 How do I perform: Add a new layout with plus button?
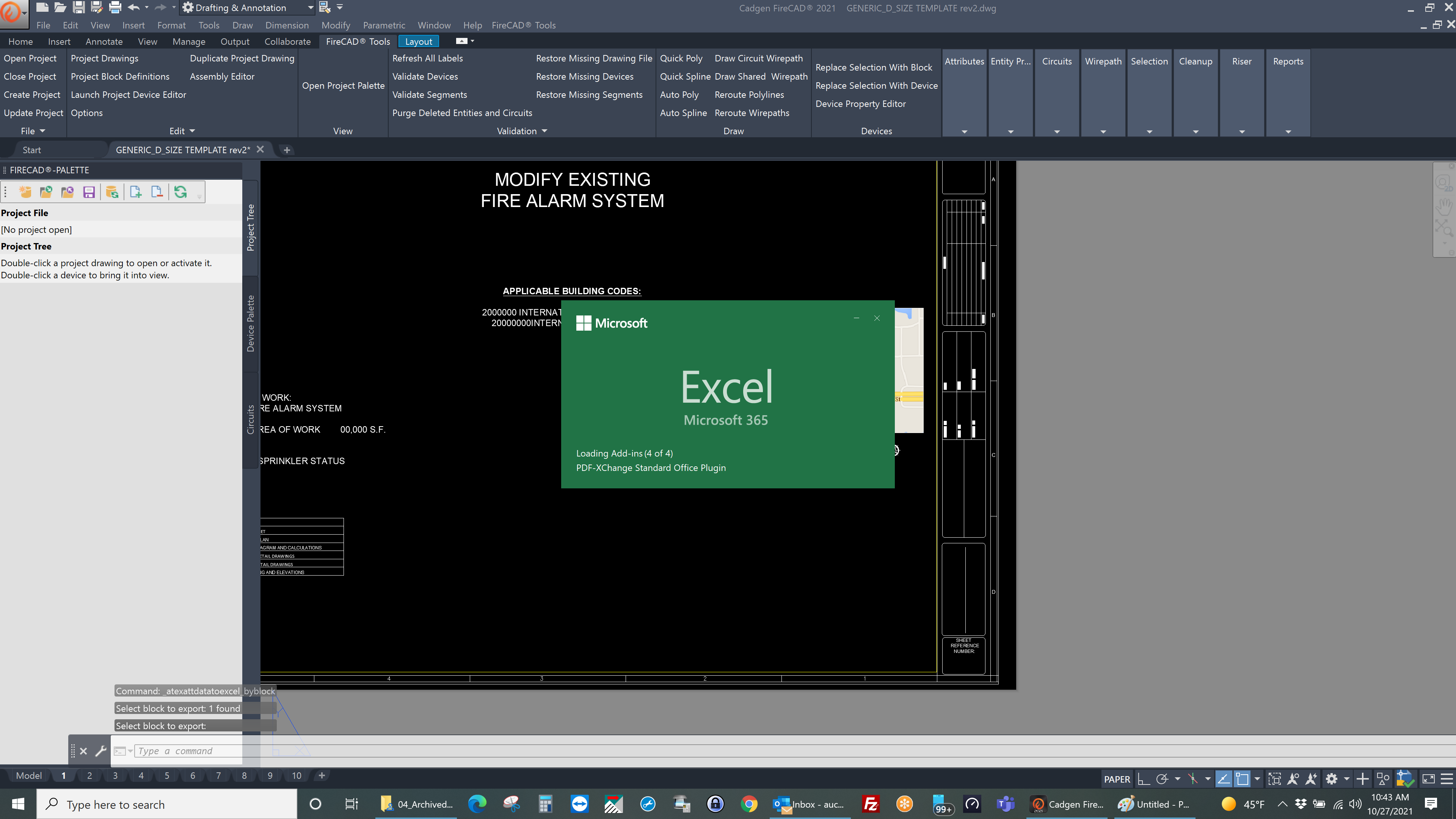[x=322, y=775]
